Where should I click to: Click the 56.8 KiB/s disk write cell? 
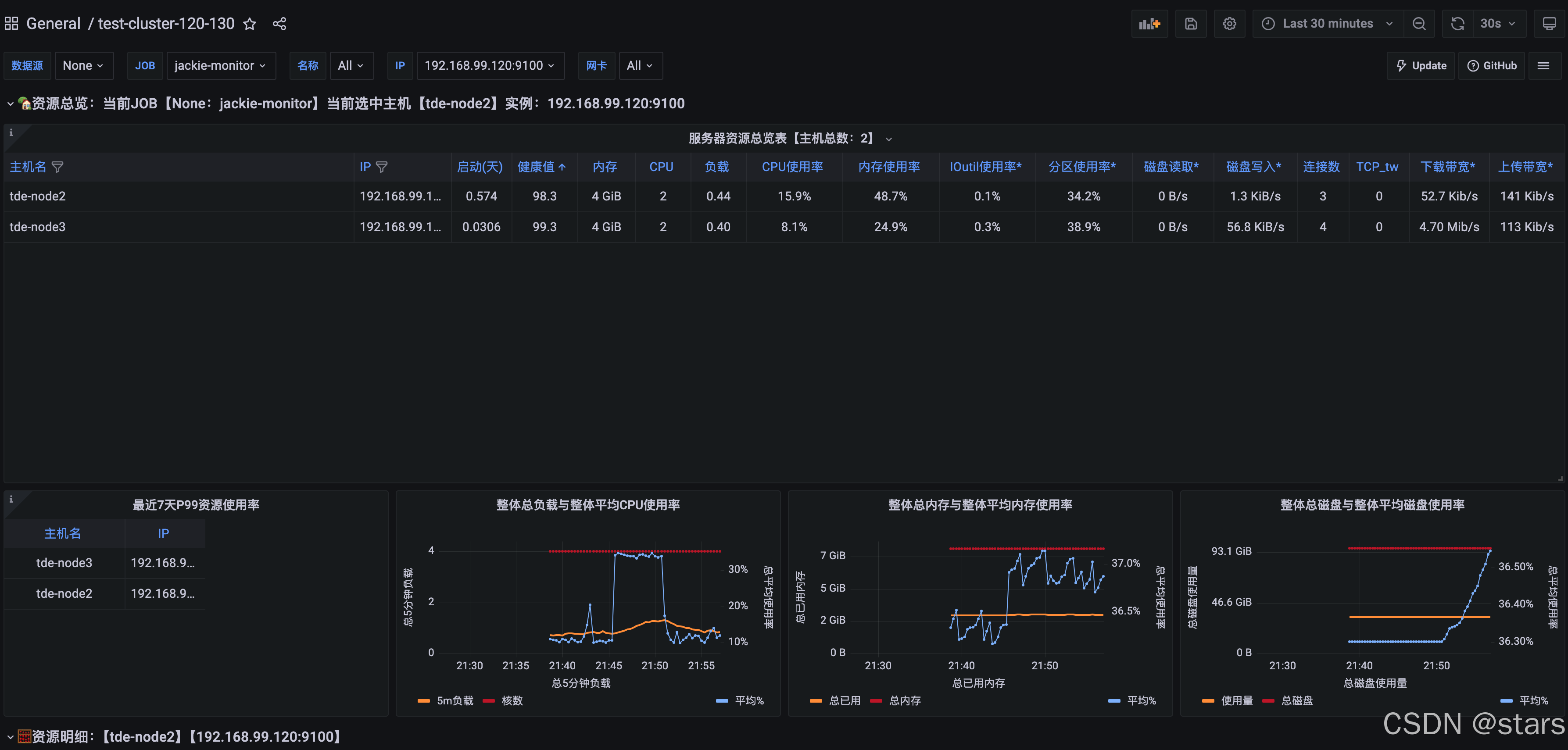(1255, 227)
